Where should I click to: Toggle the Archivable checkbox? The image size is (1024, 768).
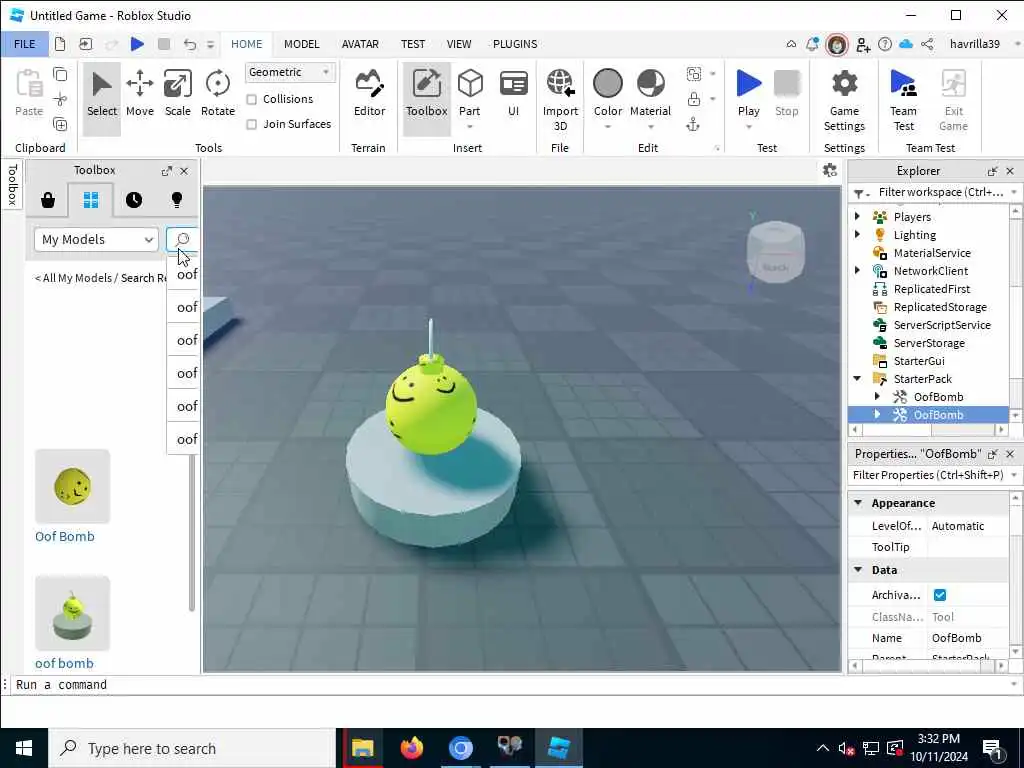(x=940, y=595)
